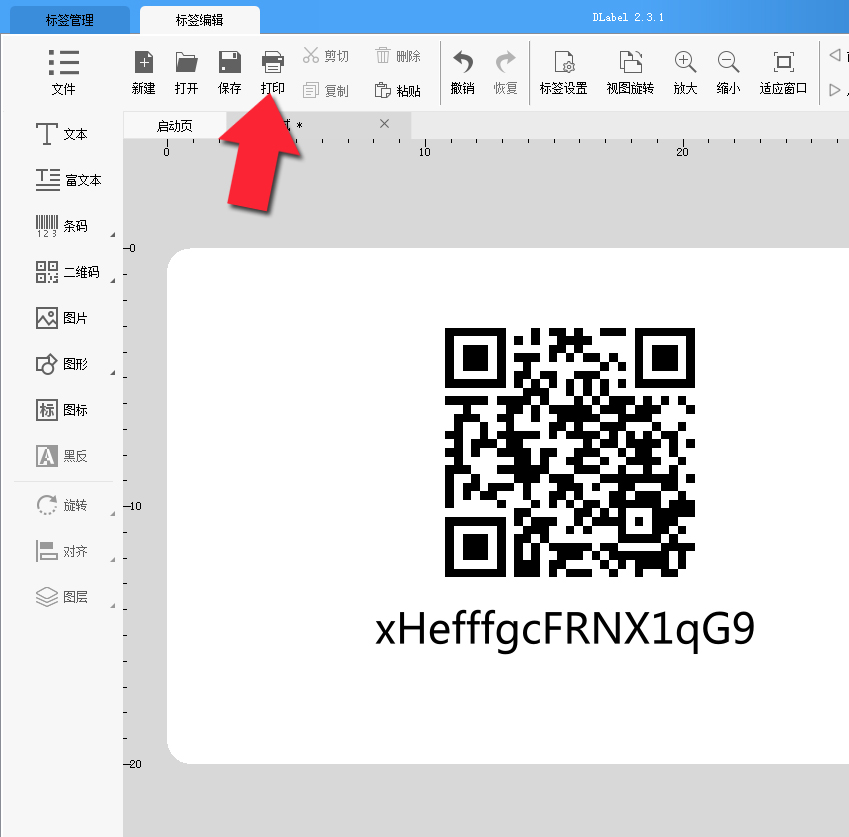This screenshot has width=849, height=837.
Task: Insert an image with 图片 tool
Action: point(61,318)
